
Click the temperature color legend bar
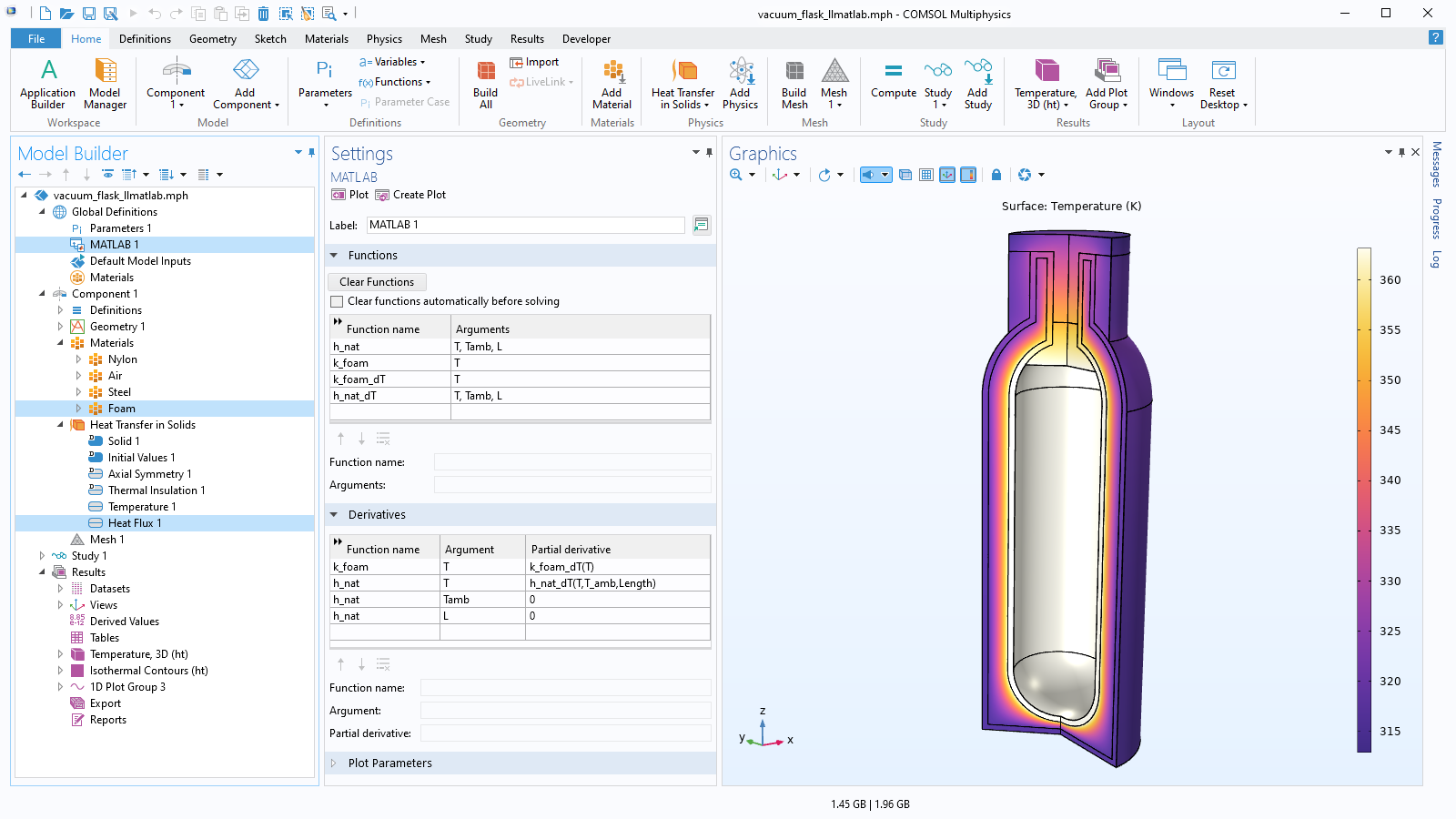(1364, 500)
